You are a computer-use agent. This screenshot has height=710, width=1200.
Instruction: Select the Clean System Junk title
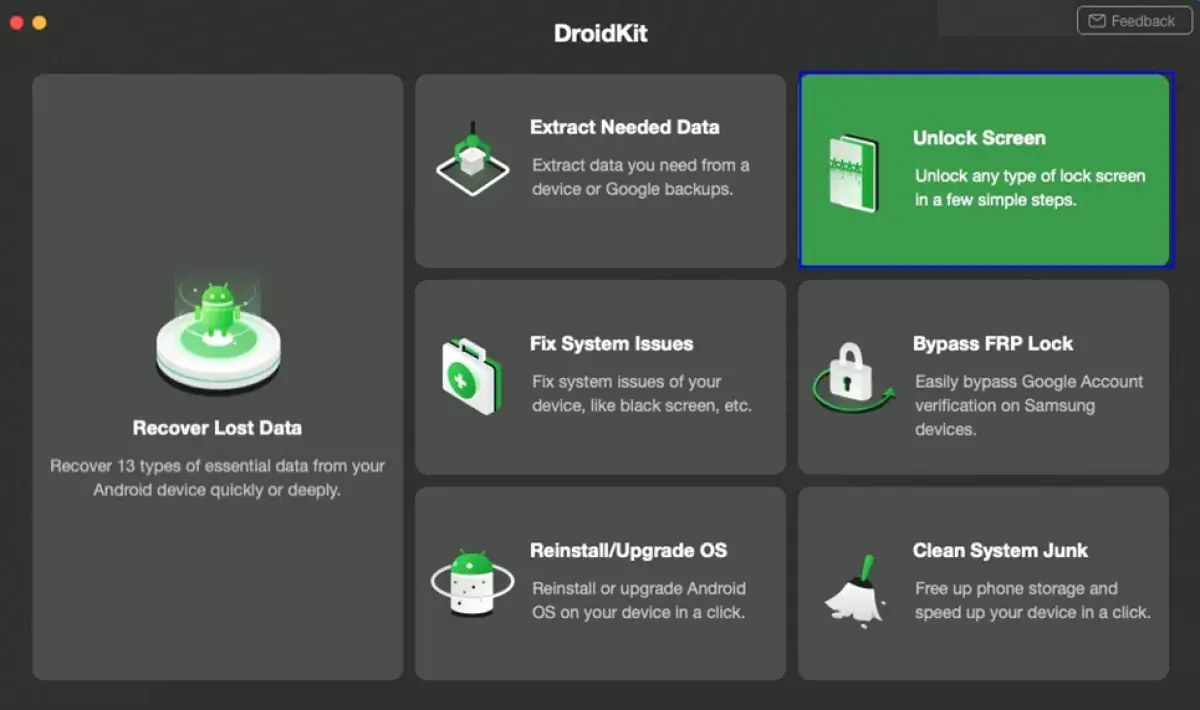[x=1000, y=550]
